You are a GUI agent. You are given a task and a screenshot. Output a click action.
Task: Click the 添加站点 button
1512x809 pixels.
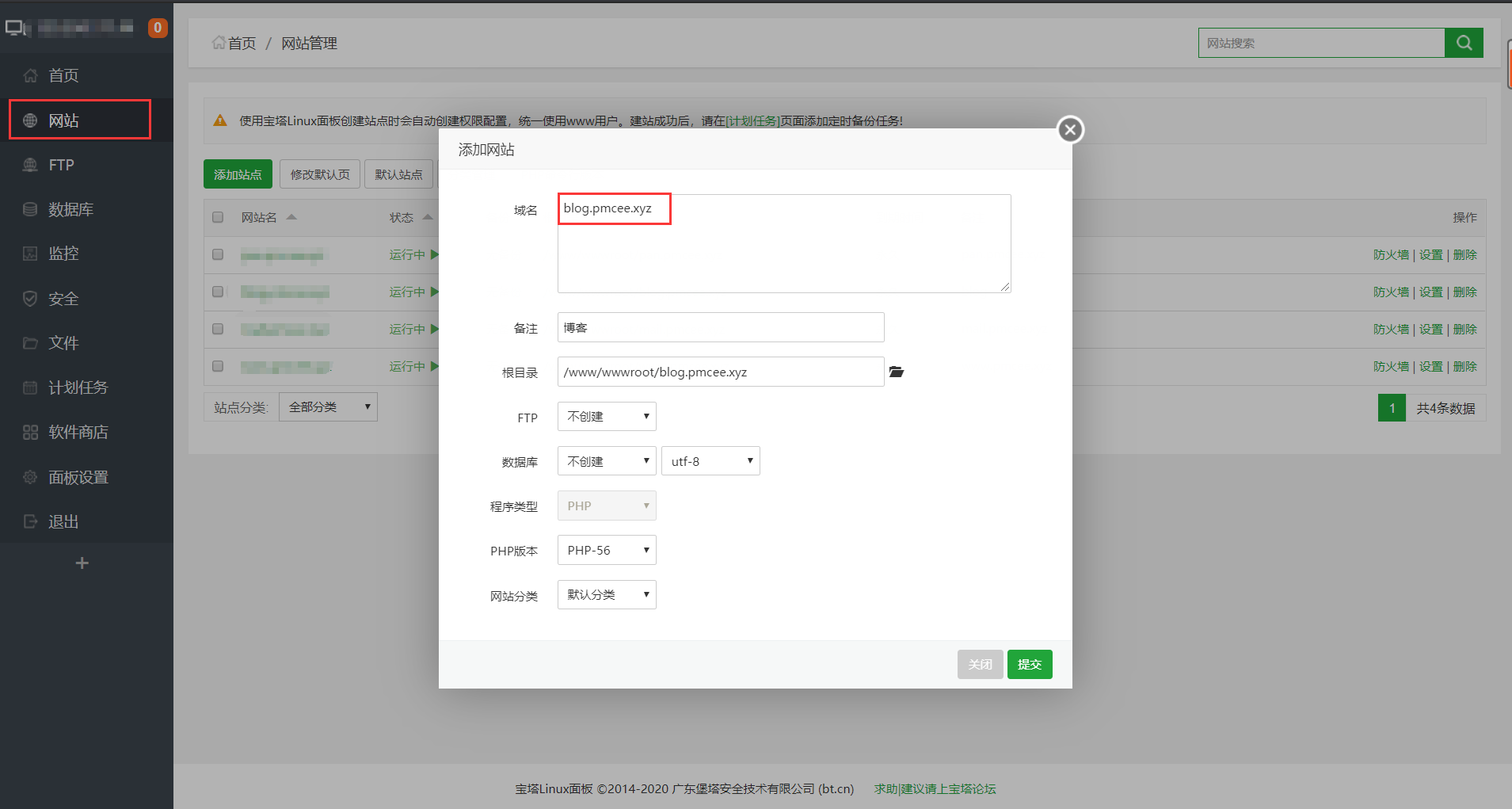click(x=238, y=174)
